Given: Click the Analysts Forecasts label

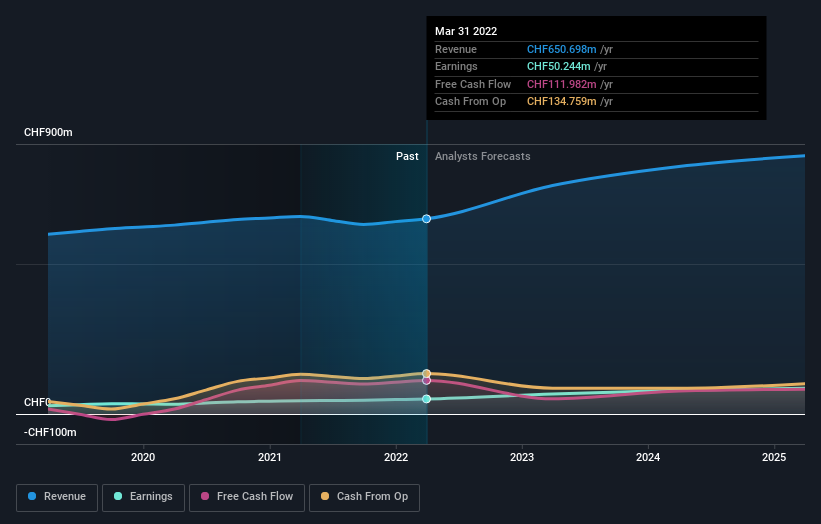Looking at the screenshot, I should [x=483, y=157].
